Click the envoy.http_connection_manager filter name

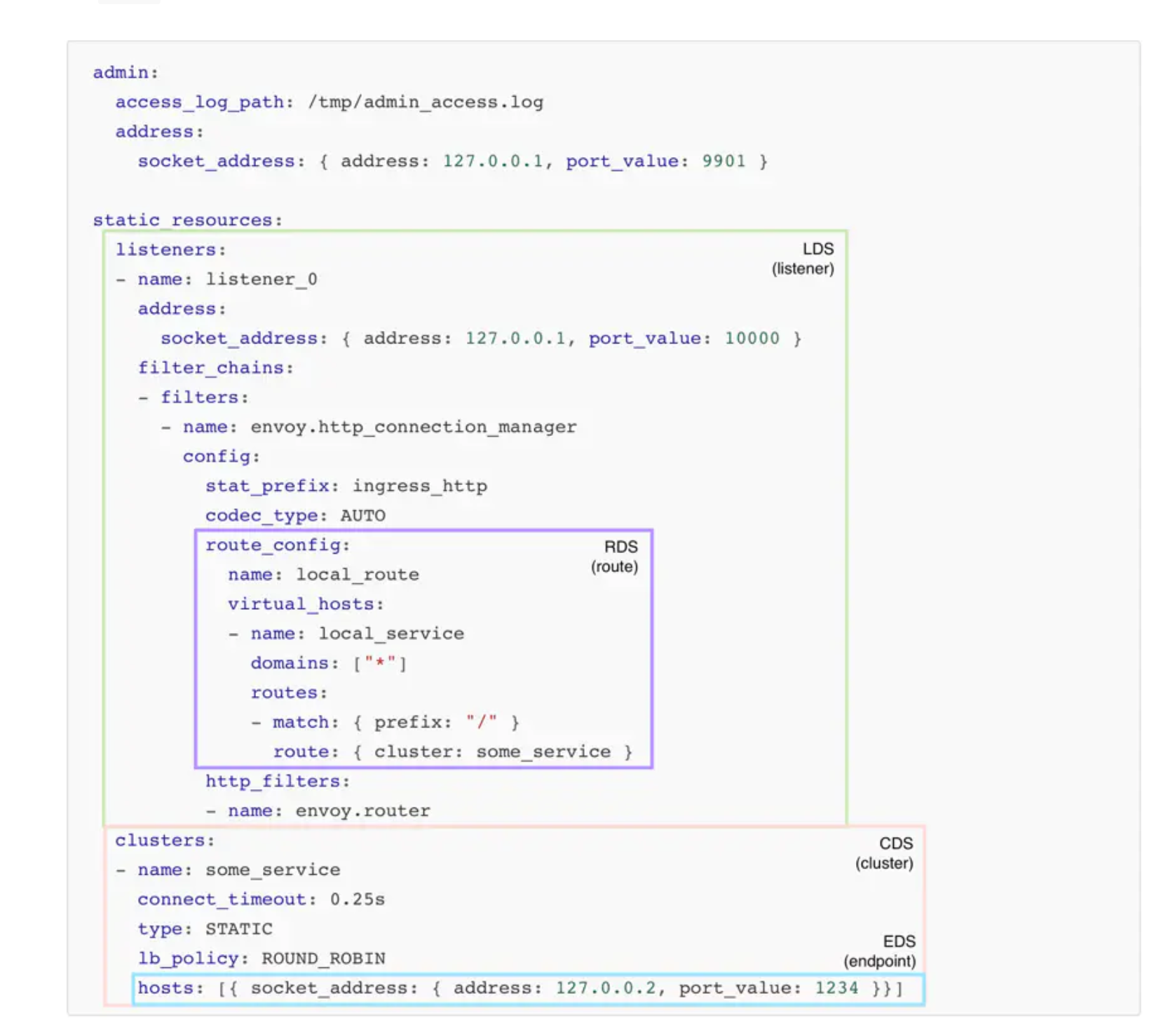413,427
